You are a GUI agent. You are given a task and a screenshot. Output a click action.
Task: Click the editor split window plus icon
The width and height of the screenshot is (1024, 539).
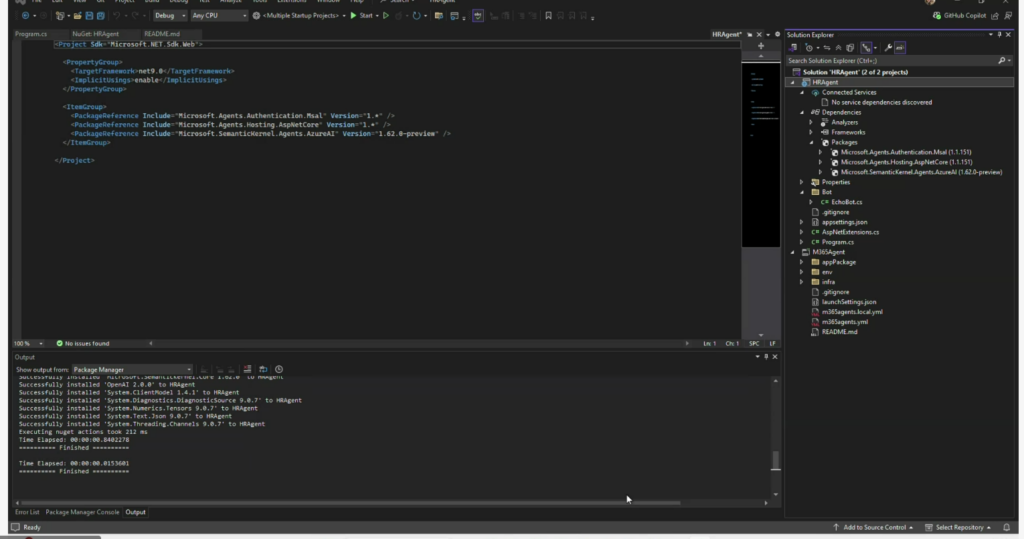761,46
